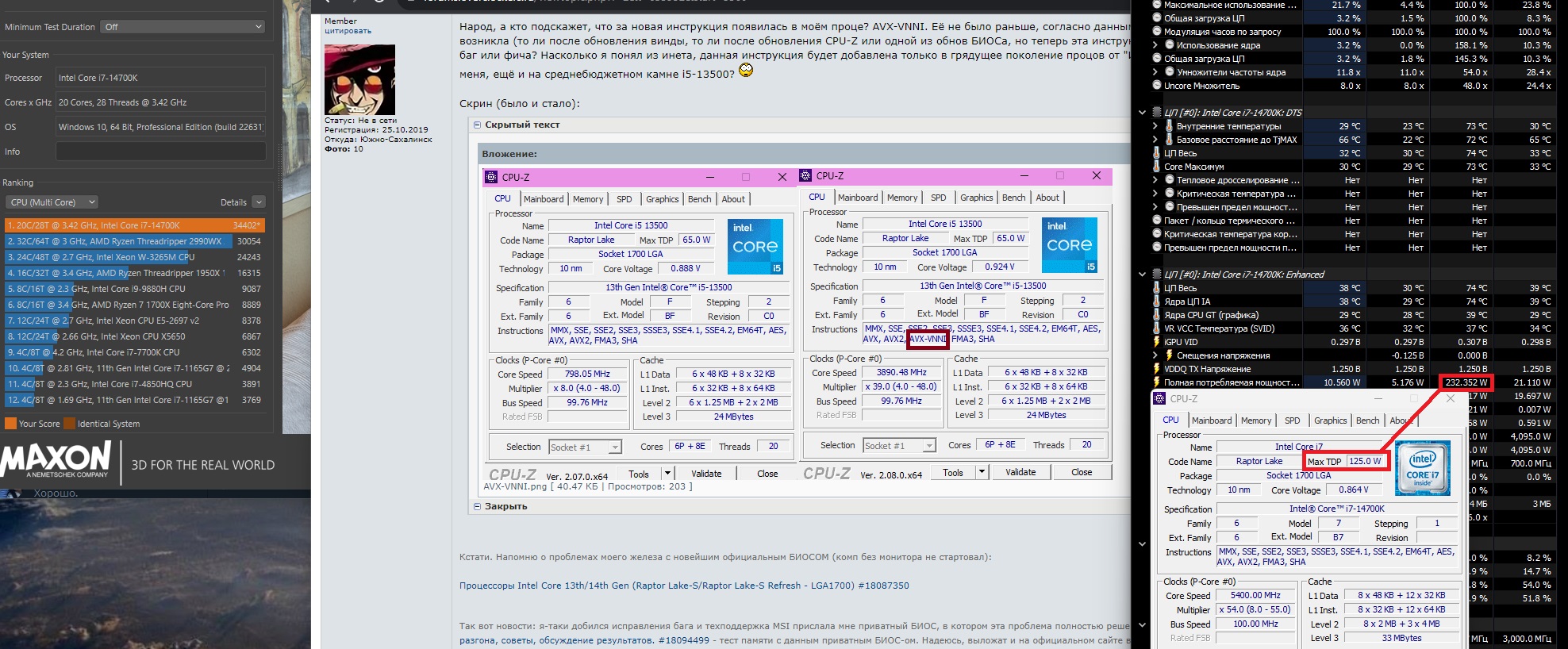Click the MAXON logo in Cinebench
The width and height of the screenshot is (1568, 649).
[x=56, y=460]
